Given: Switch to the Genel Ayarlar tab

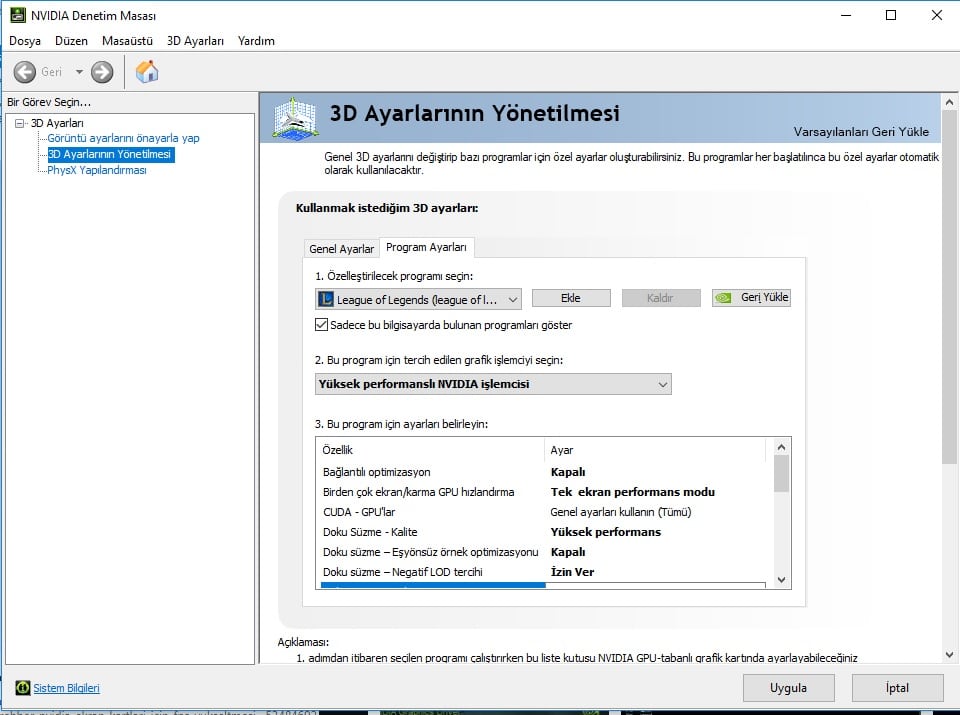Looking at the screenshot, I should coord(341,249).
